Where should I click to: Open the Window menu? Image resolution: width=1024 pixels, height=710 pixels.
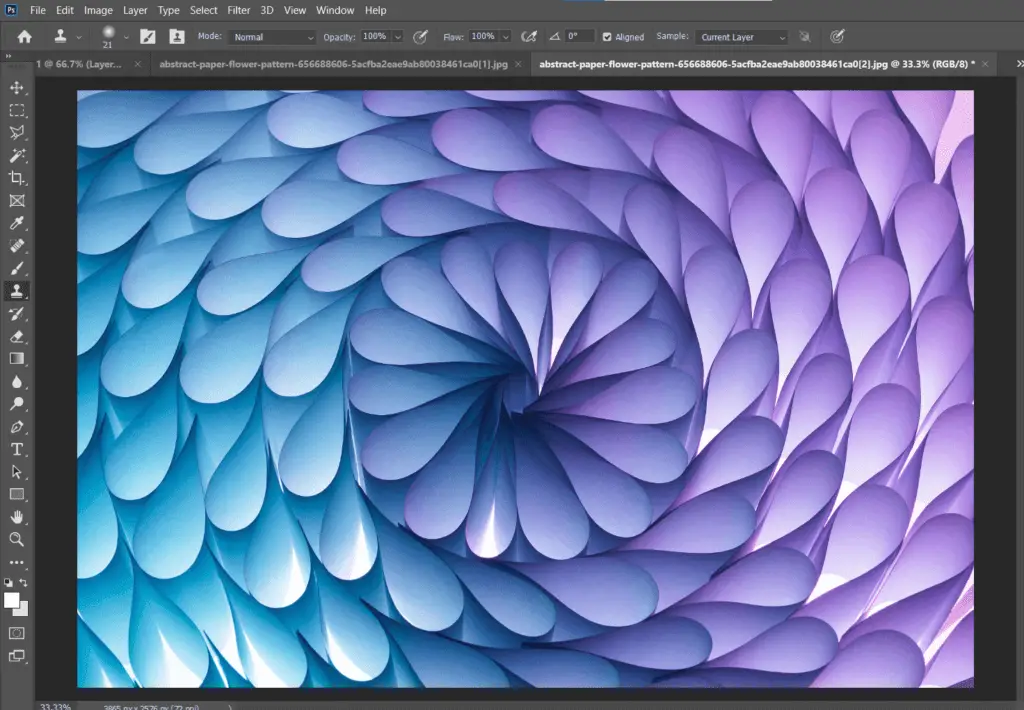335,10
